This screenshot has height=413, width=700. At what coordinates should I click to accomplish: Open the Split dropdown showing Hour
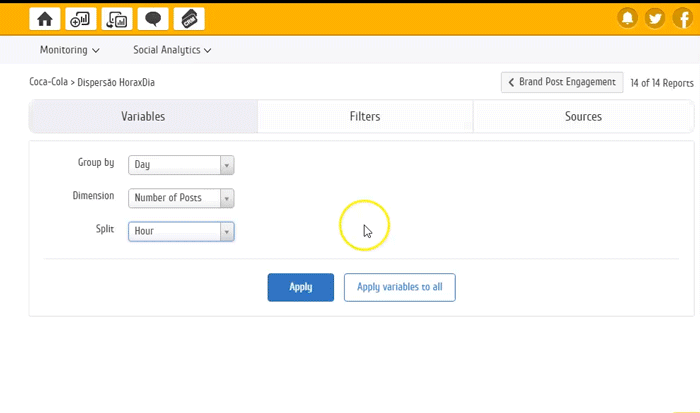181,231
